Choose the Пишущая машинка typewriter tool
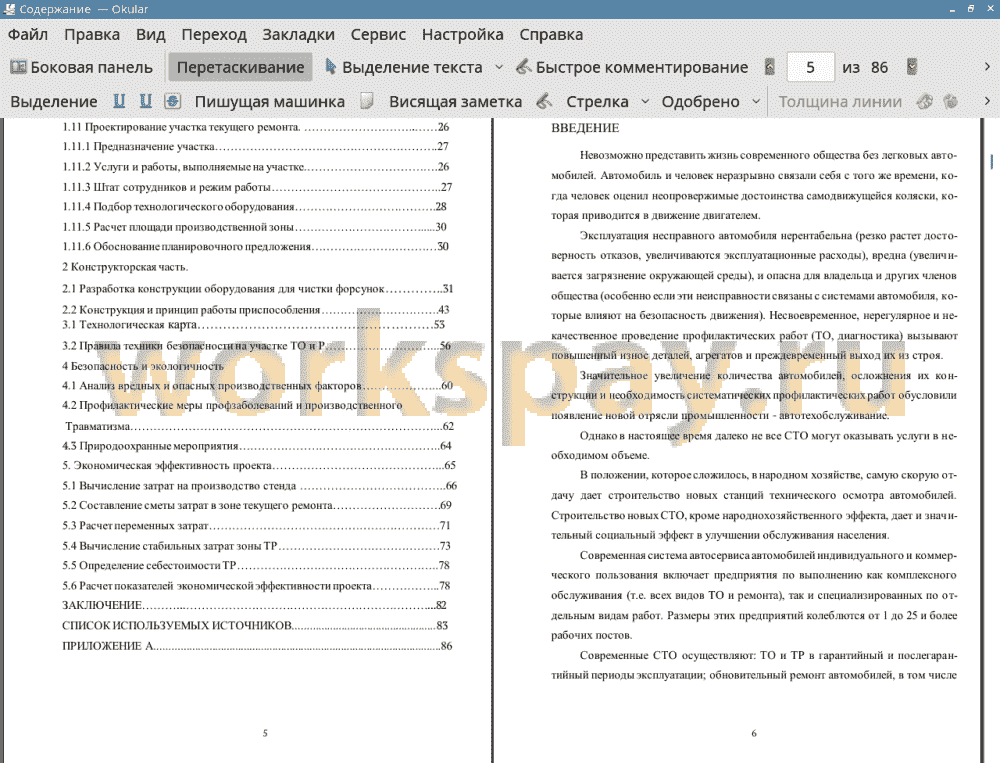 click(270, 101)
